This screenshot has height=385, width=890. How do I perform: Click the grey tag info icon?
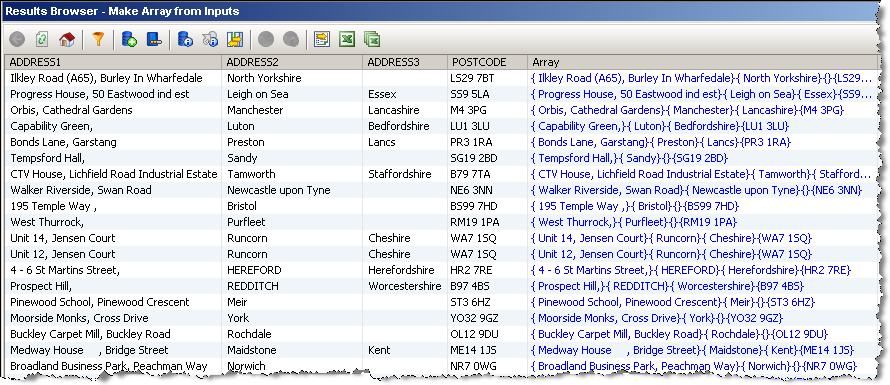[210, 39]
